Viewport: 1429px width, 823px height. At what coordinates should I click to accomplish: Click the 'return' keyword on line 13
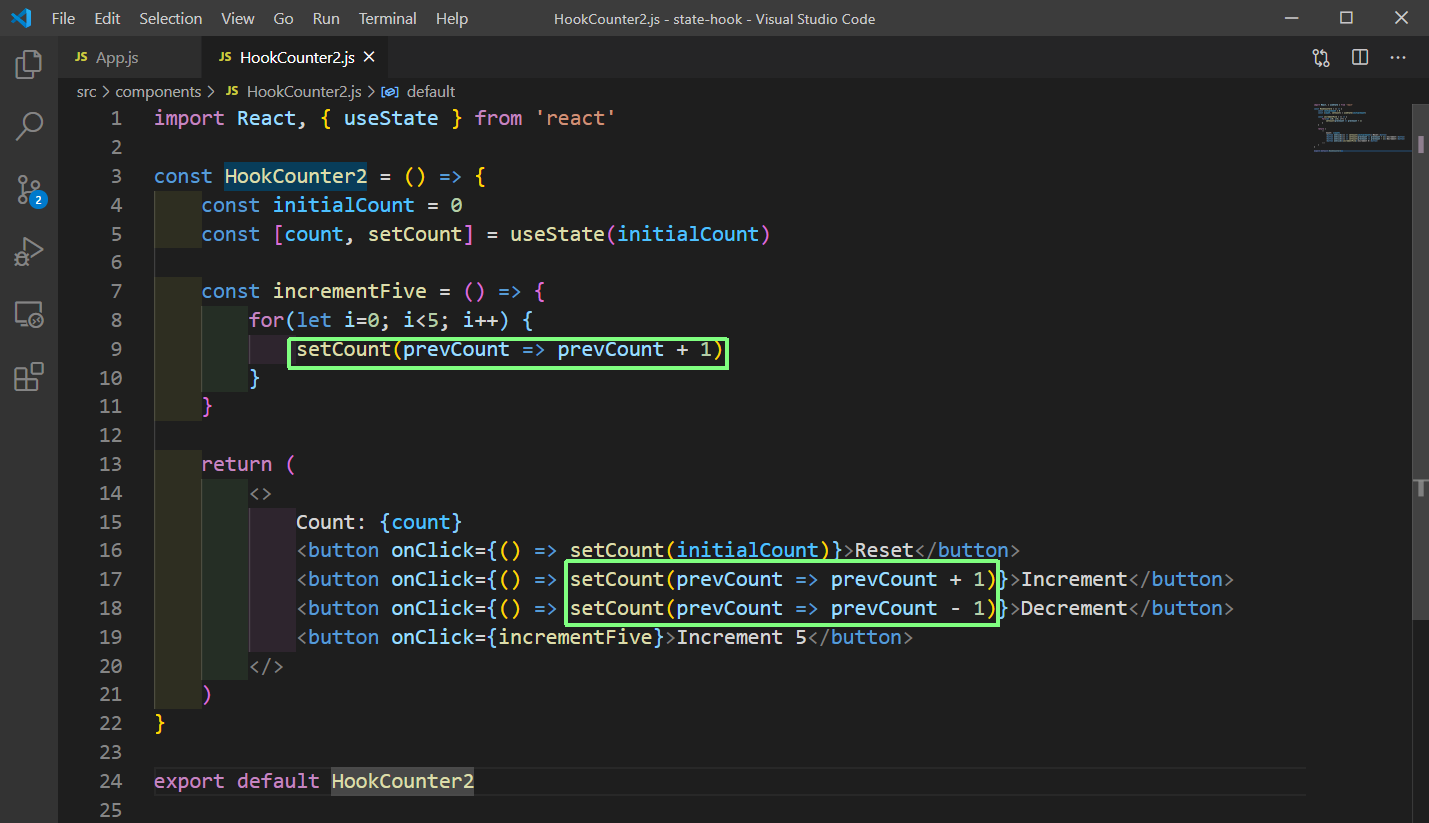pyautogui.click(x=236, y=464)
